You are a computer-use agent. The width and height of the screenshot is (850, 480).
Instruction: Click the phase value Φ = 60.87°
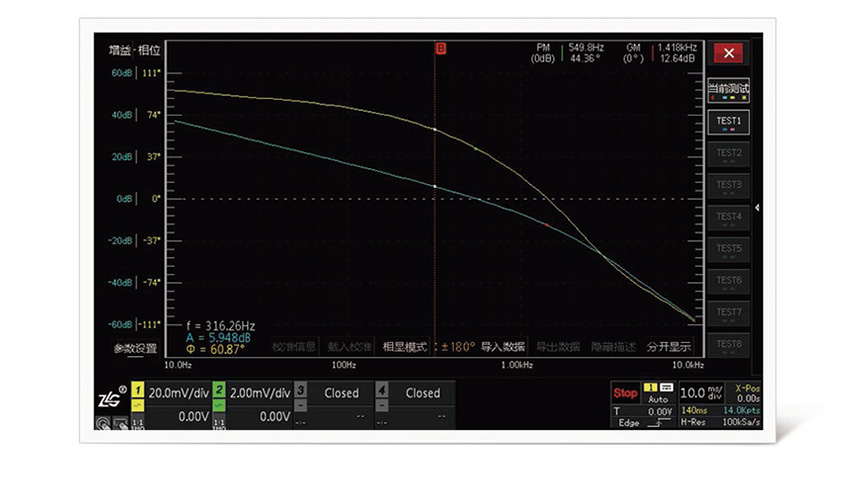click(215, 350)
